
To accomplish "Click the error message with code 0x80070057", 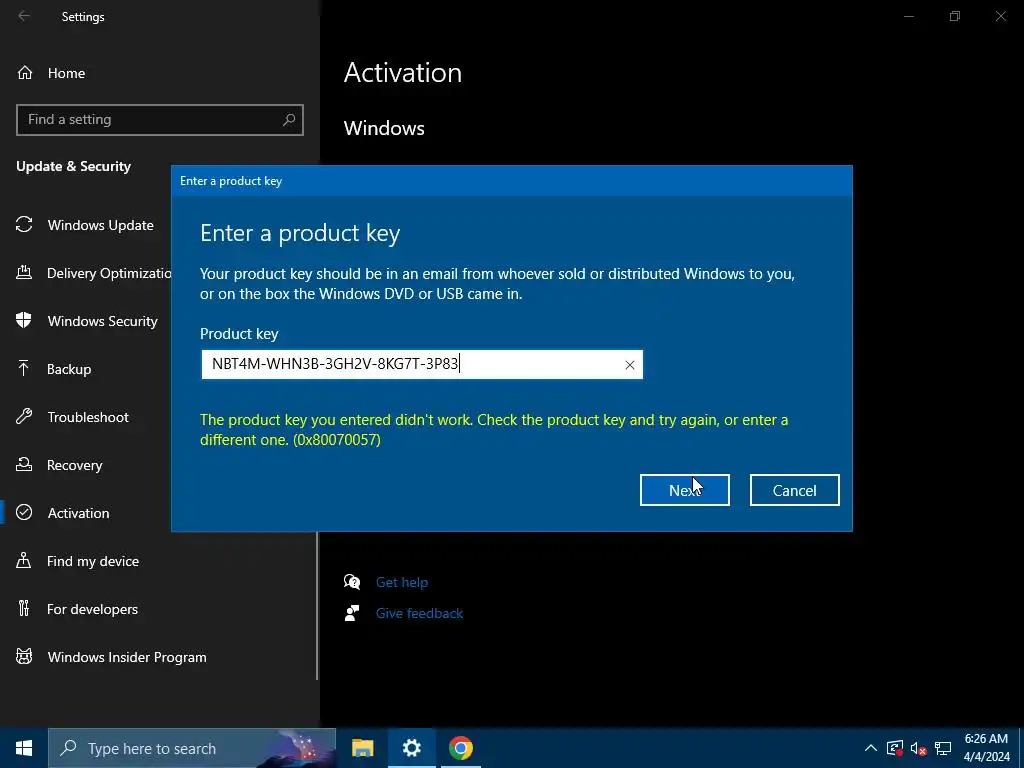I will (x=494, y=429).
